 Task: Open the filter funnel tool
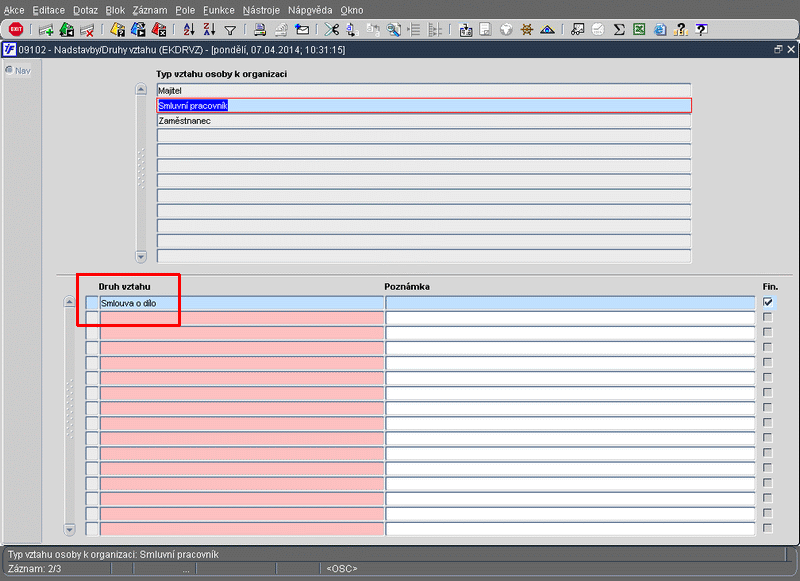click(x=230, y=31)
